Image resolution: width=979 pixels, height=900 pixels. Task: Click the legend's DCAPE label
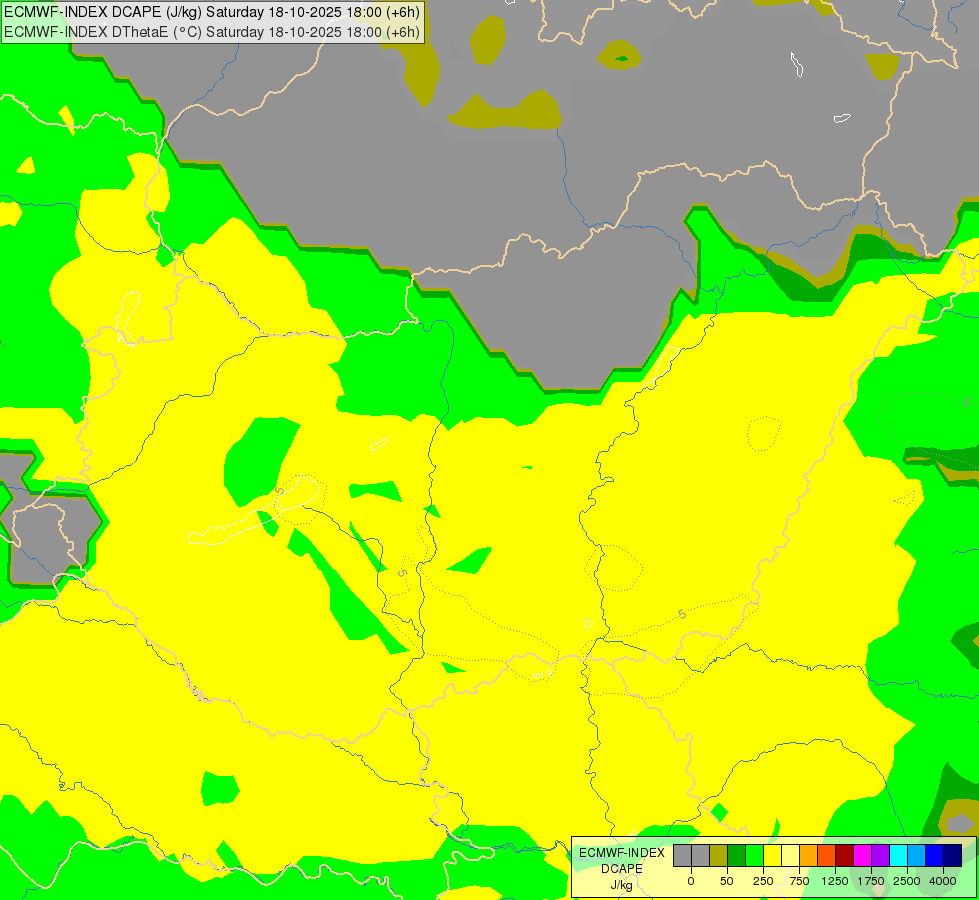coord(622,869)
